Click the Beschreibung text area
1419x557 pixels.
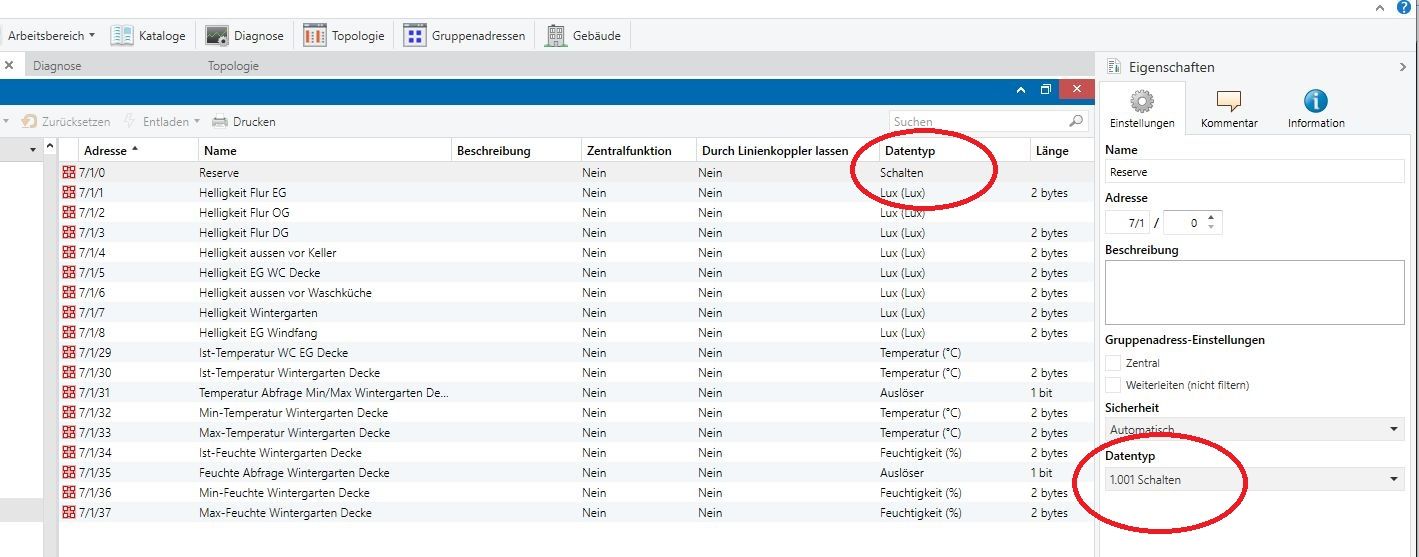(x=1255, y=292)
